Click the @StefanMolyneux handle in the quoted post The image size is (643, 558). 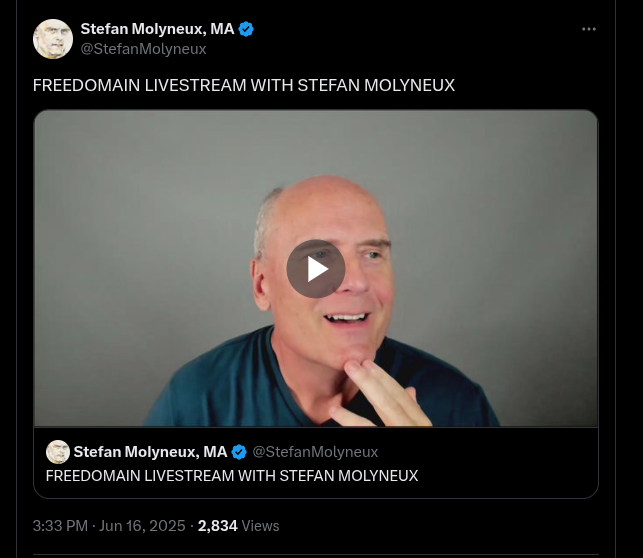(315, 452)
